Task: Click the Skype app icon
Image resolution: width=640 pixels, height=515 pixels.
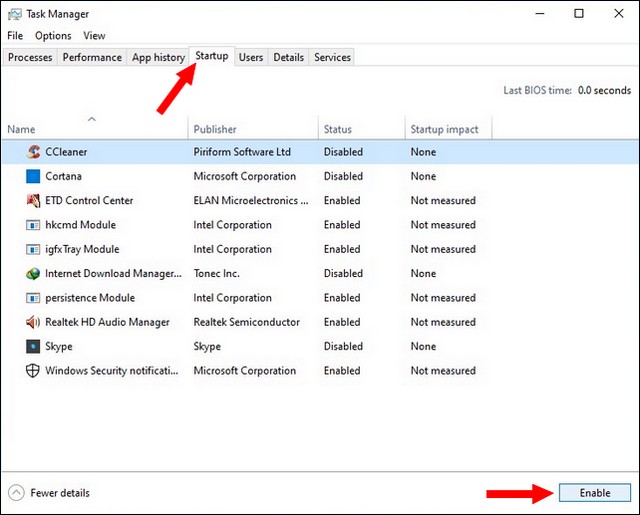Action: pos(33,346)
